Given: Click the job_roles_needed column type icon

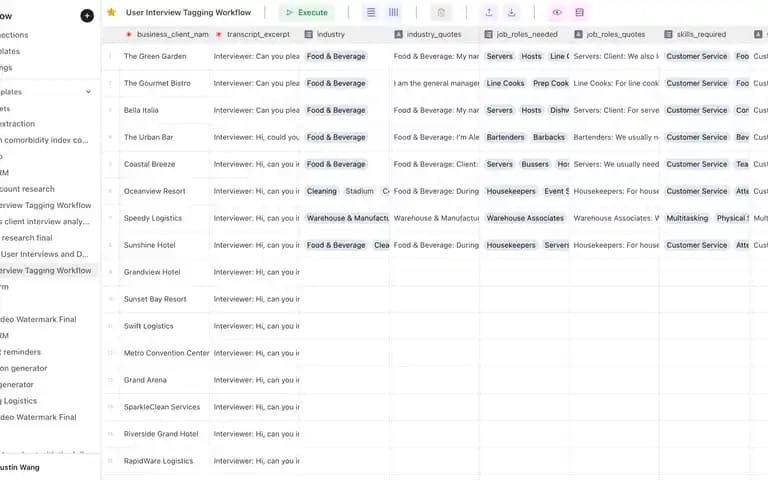Looking at the screenshot, I should [x=488, y=34].
